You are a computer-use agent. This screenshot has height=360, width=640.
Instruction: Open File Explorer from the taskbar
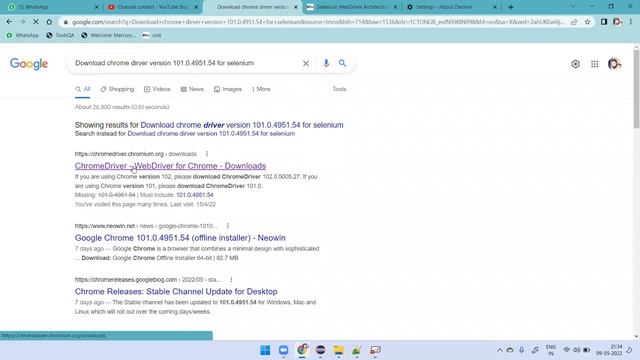click(x=339, y=350)
